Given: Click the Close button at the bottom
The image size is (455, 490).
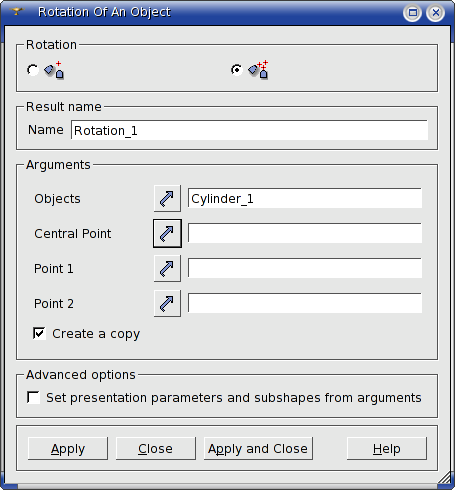Looking at the screenshot, I should [x=156, y=449].
